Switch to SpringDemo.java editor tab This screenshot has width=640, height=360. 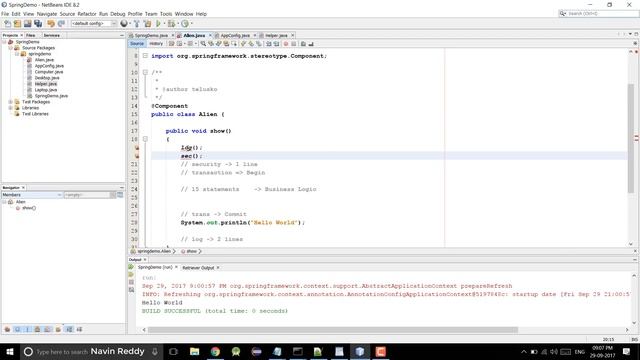[x=151, y=36]
